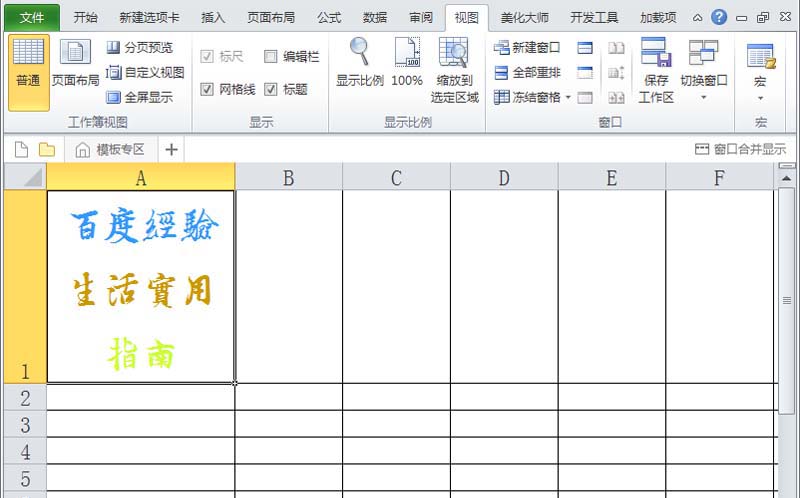This screenshot has width=800, height=498.
Task: Collapse the ribbon with the caret icon
Action: point(697,18)
